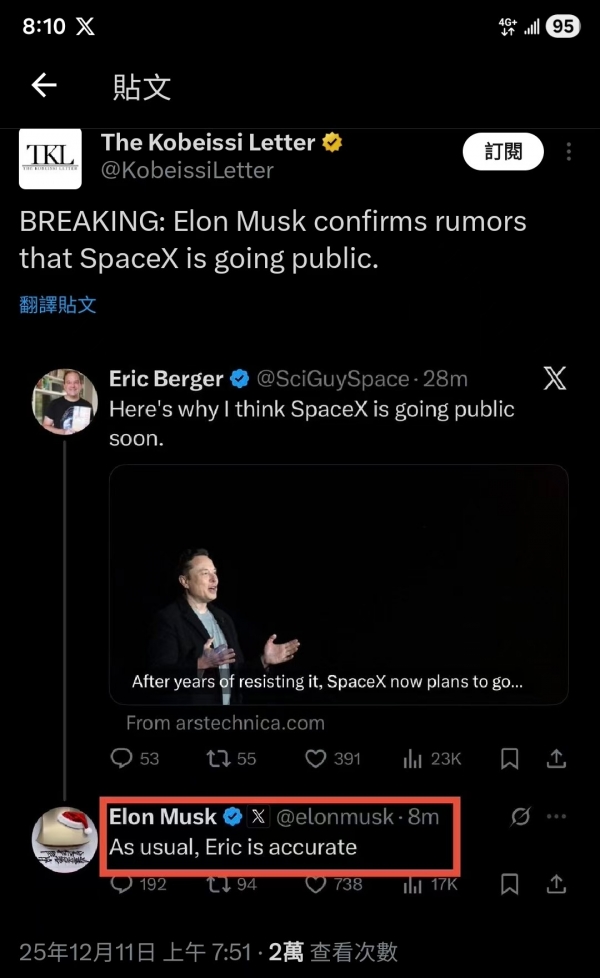This screenshot has height=978, width=600.
Task: Tap the Grok icon on Elon's reply
Action: (x=521, y=817)
